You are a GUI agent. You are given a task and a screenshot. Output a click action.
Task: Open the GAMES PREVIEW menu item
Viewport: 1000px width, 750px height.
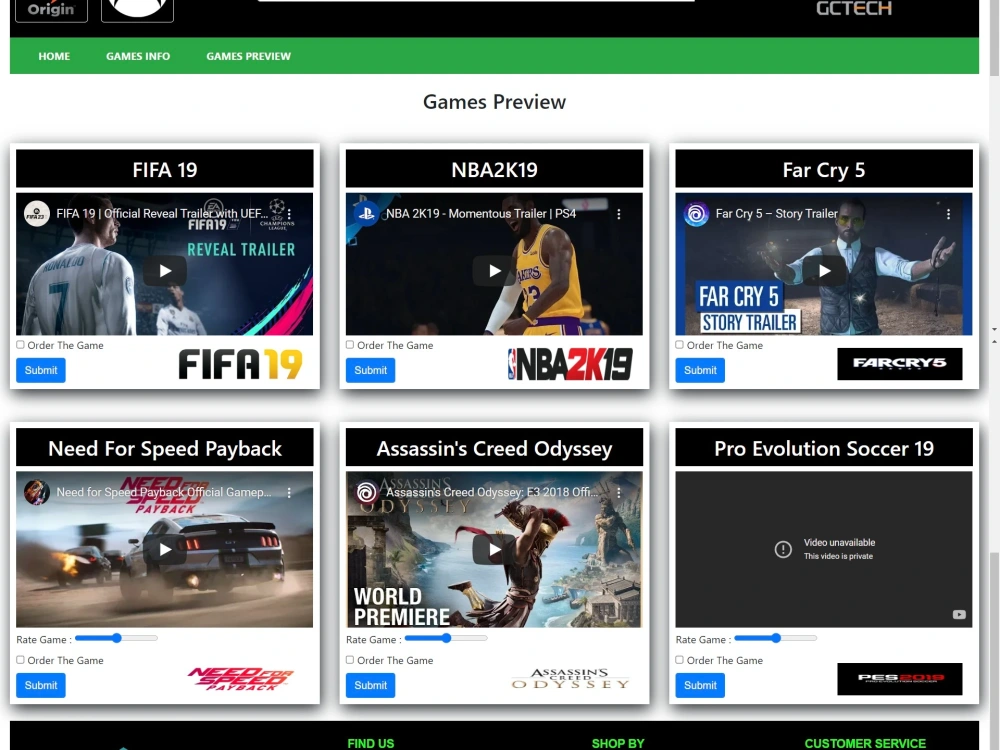tap(248, 56)
